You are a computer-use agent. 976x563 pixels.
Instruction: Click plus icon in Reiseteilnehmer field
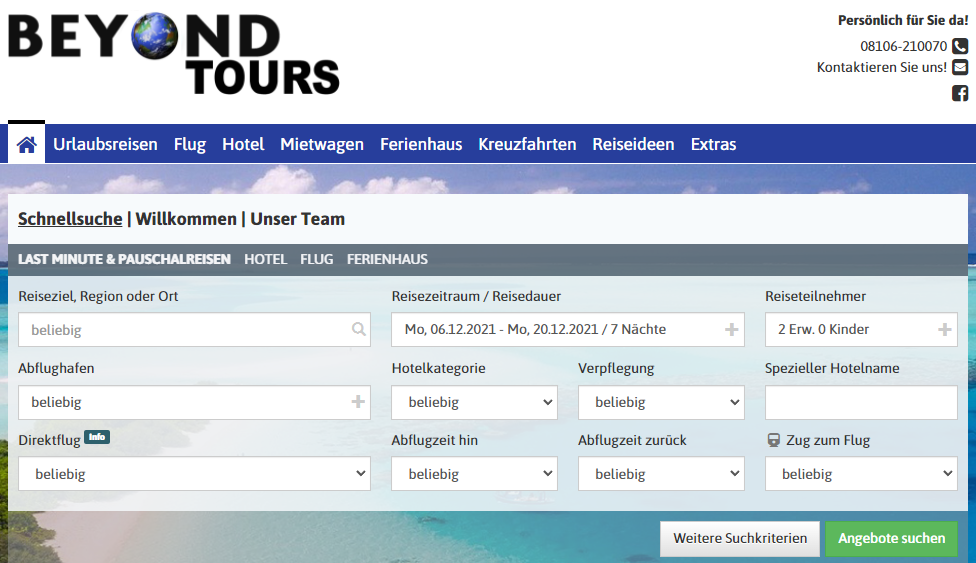[x=944, y=329]
